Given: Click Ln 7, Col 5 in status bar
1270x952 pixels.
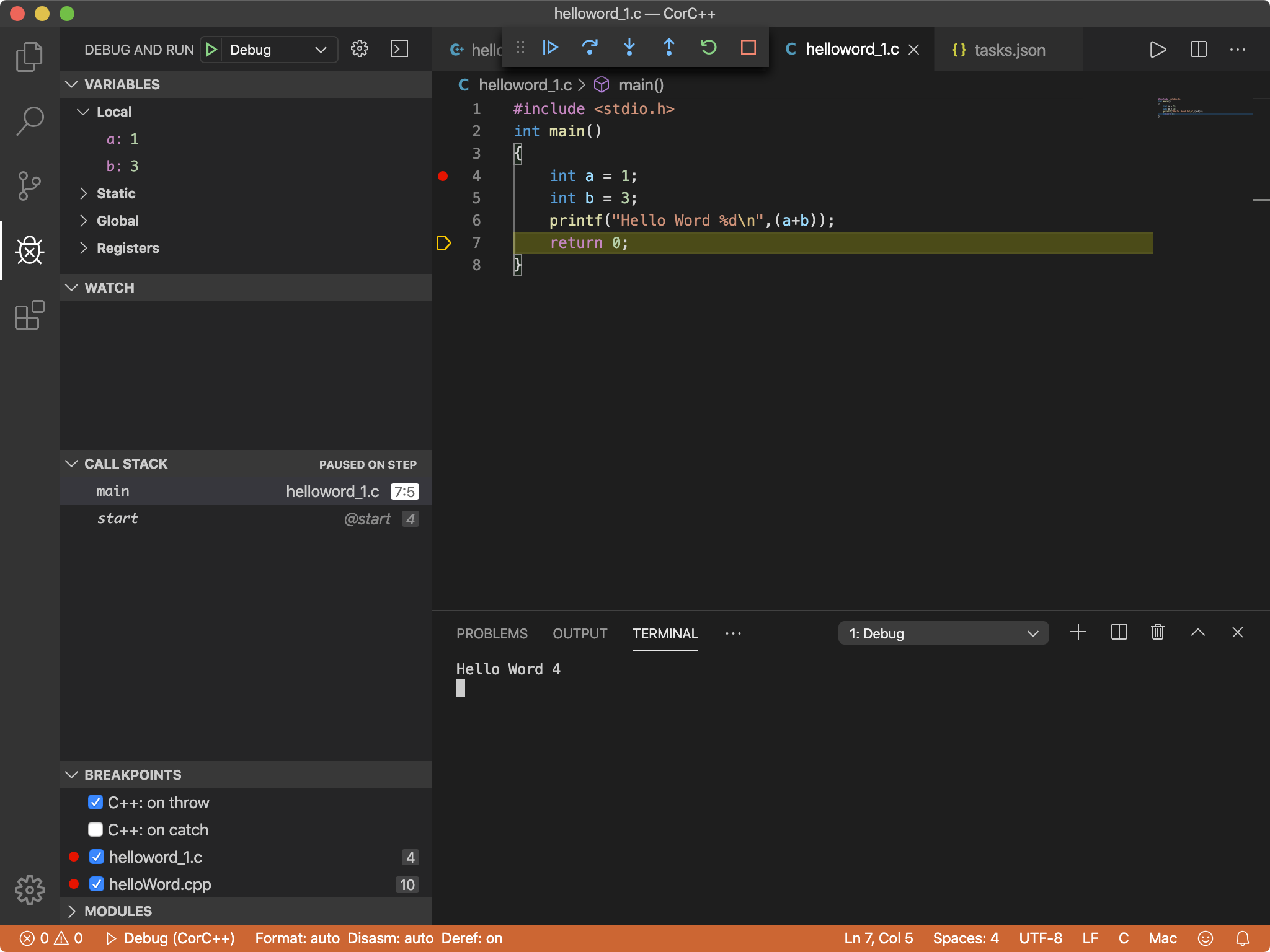Looking at the screenshot, I should pyautogui.click(x=878, y=938).
